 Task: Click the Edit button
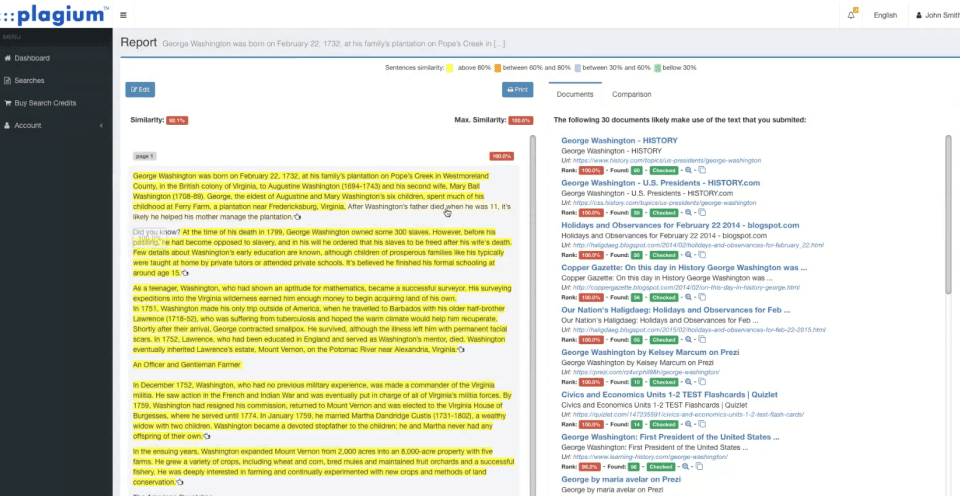[x=140, y=89]
